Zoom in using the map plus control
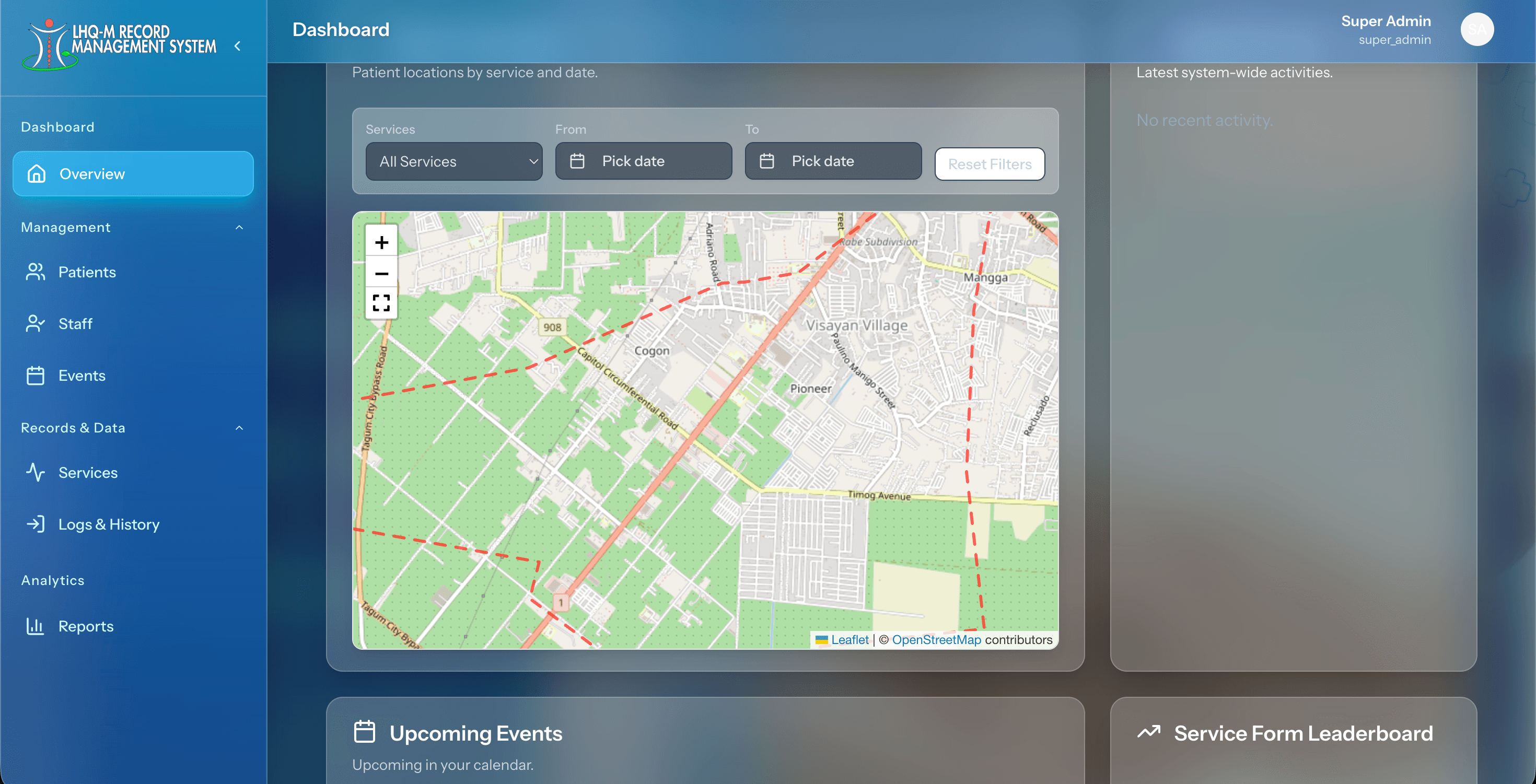Image resolution: width=1536 pixels, height=784 pixels. [x=381, y=241]
